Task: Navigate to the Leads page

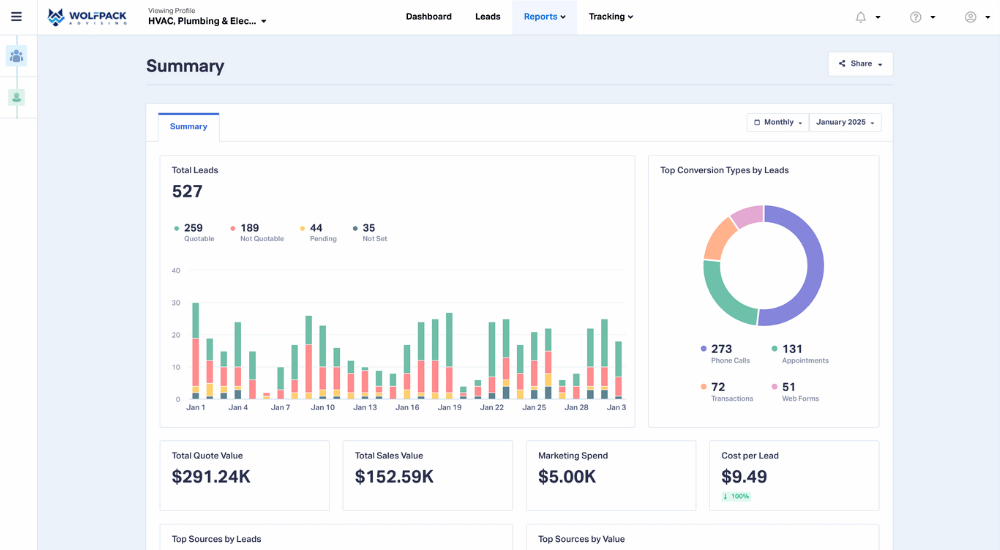Action: click(487, 17)
